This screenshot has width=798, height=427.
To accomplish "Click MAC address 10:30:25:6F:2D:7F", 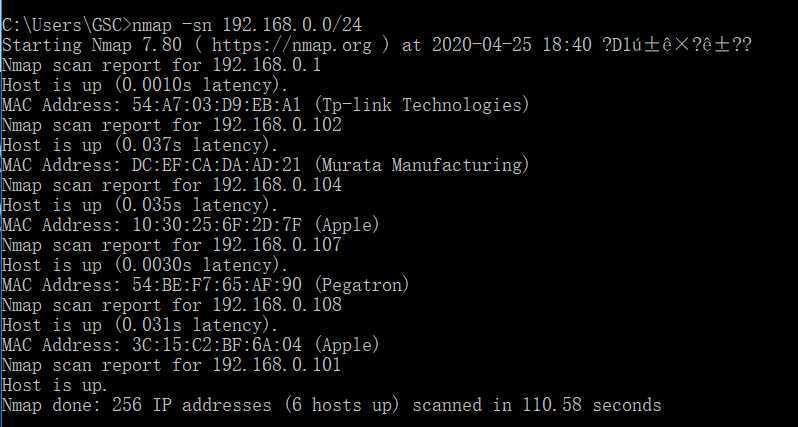I will [x=217, y=225].
